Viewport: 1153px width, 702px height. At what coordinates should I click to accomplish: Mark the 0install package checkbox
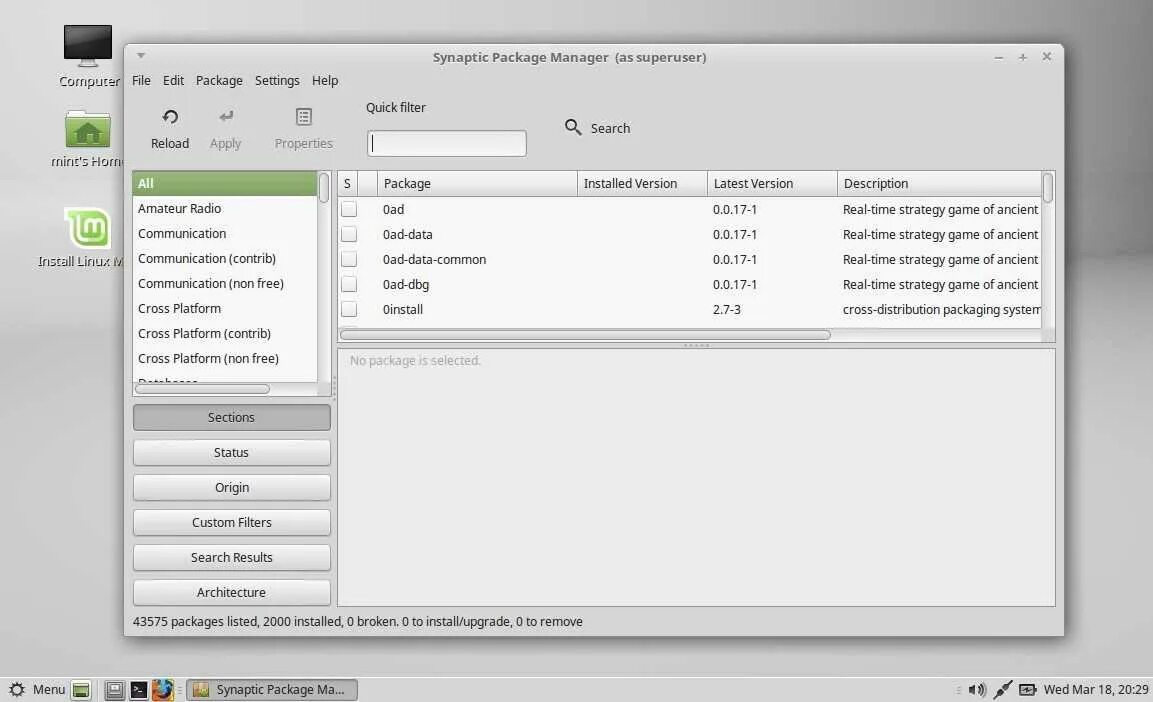[x=349, y=309]
